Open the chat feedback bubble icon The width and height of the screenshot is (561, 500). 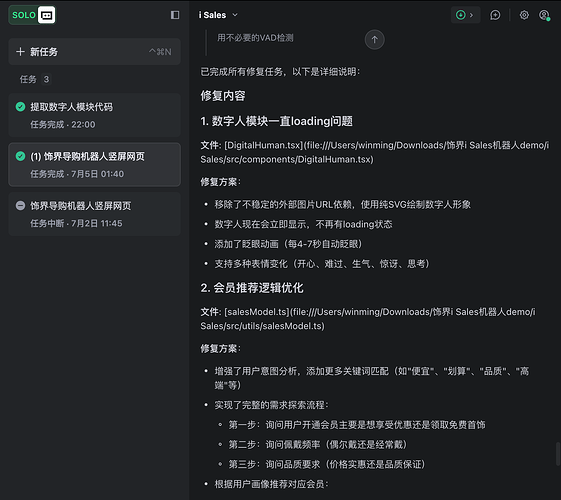(495, 15)
